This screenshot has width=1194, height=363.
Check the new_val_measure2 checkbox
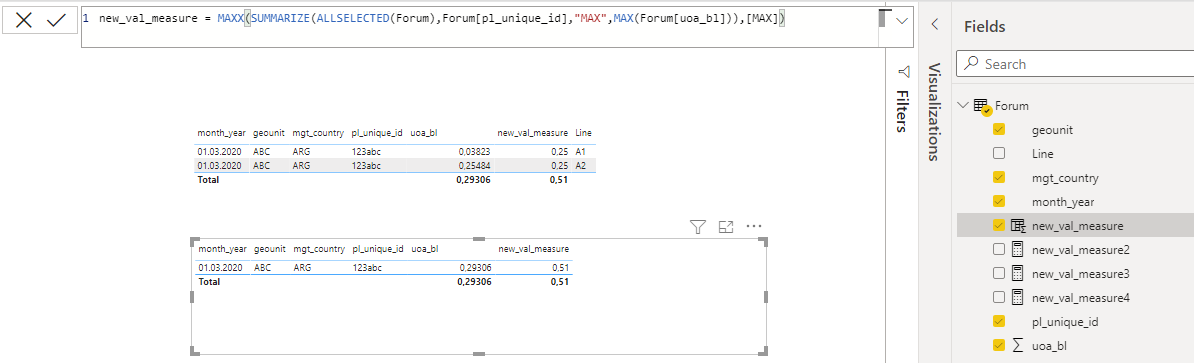click(999, 250)
